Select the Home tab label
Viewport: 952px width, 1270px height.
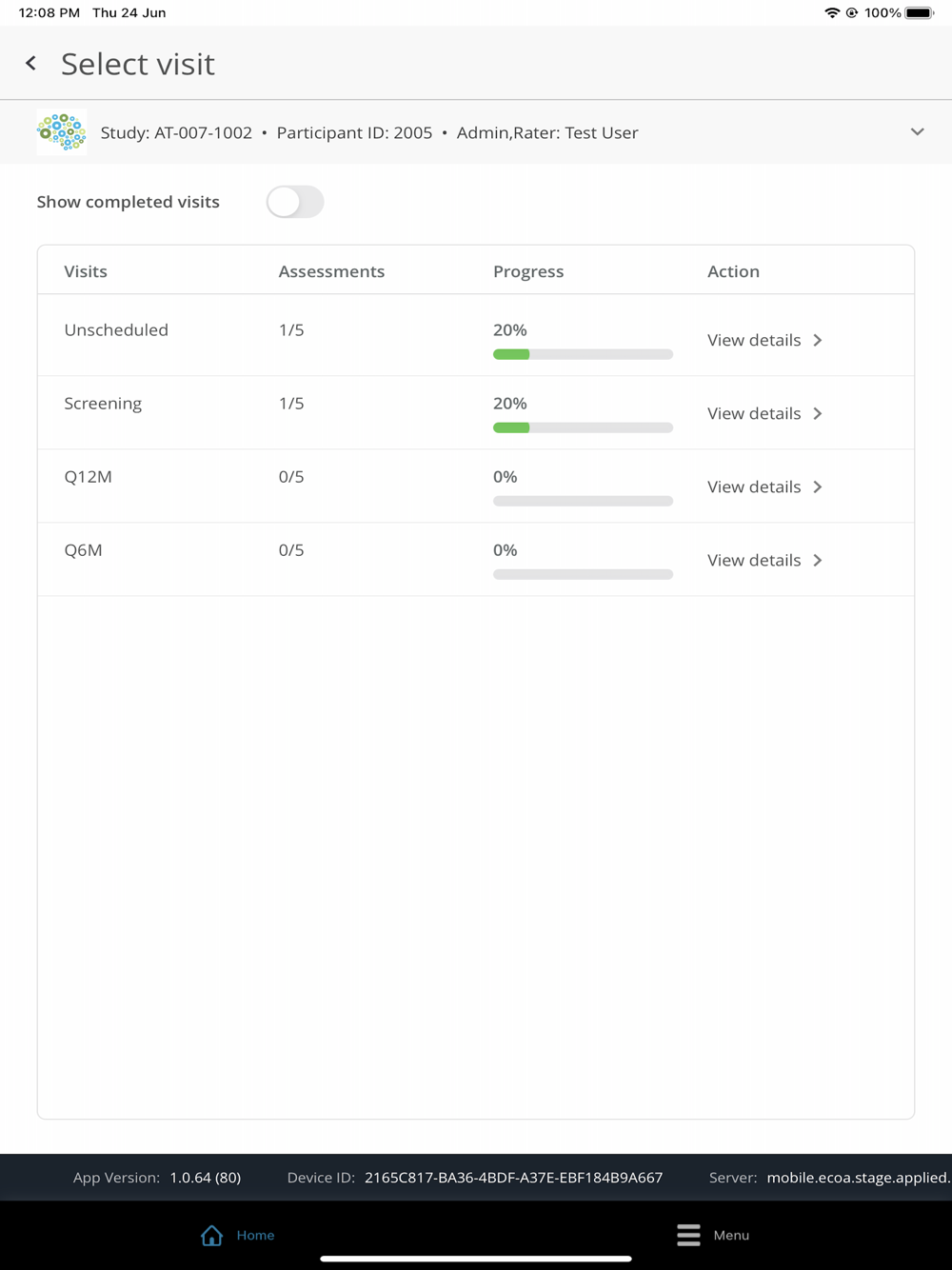click(255, 1235)
